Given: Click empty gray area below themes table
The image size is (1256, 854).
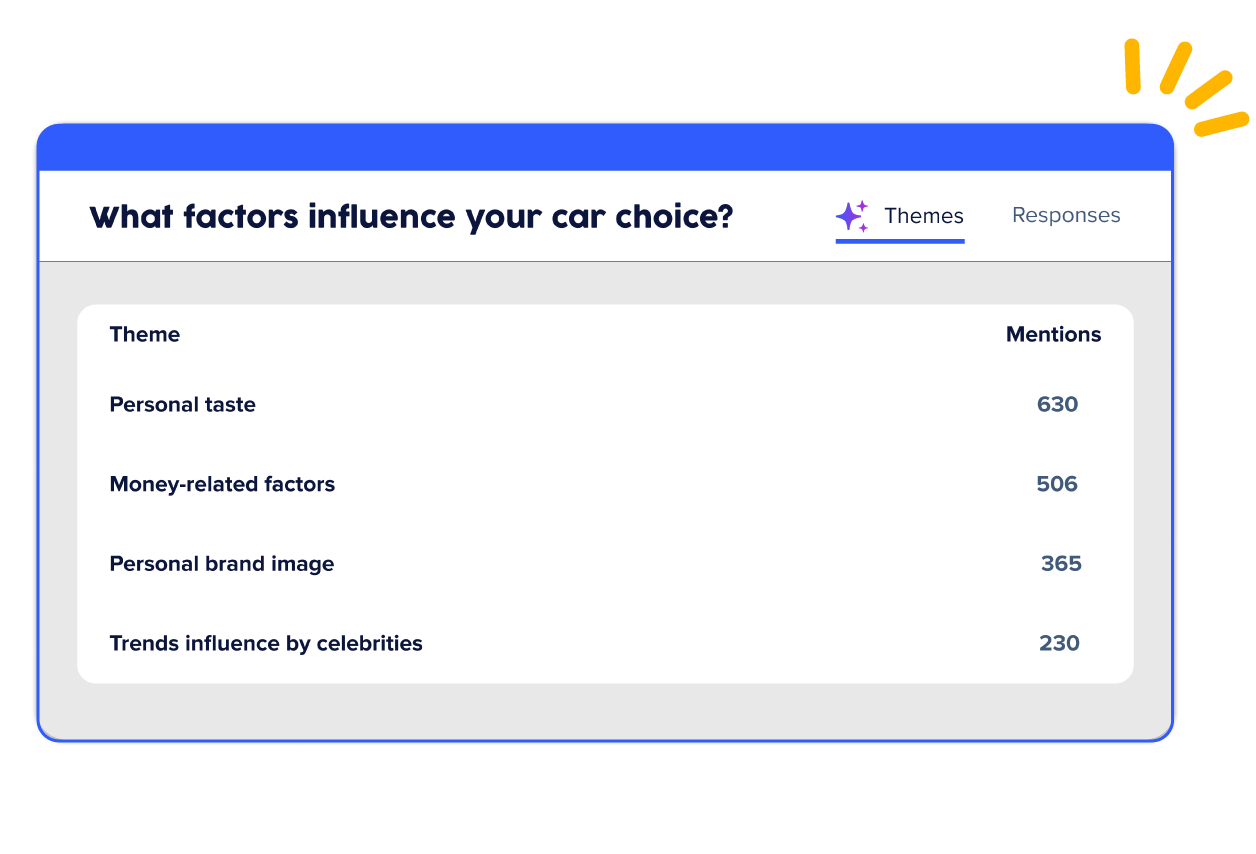Looking at the screenshot, I should pos(605,711).
